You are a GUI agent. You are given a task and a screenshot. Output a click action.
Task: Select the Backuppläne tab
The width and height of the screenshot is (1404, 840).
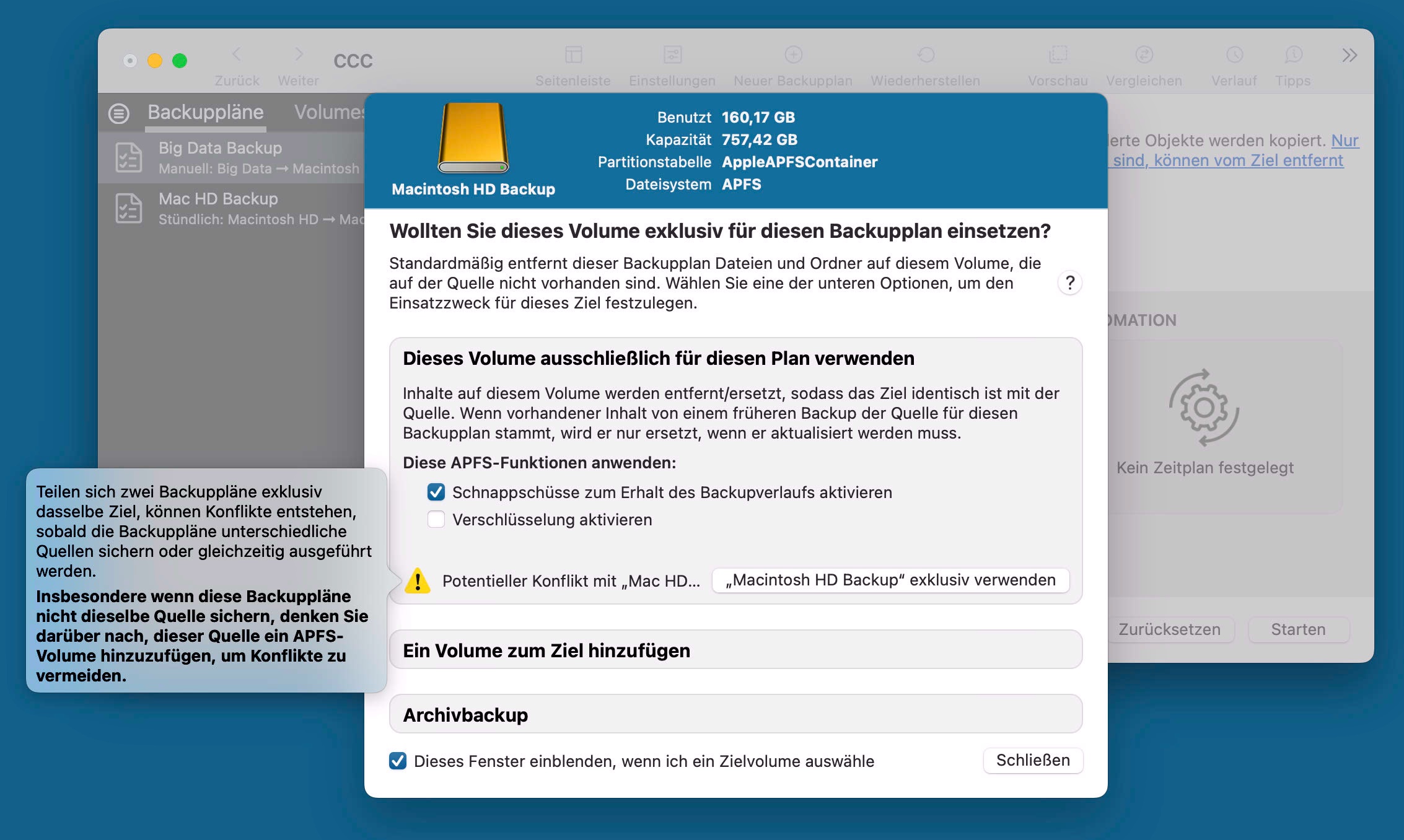[206, 112]
